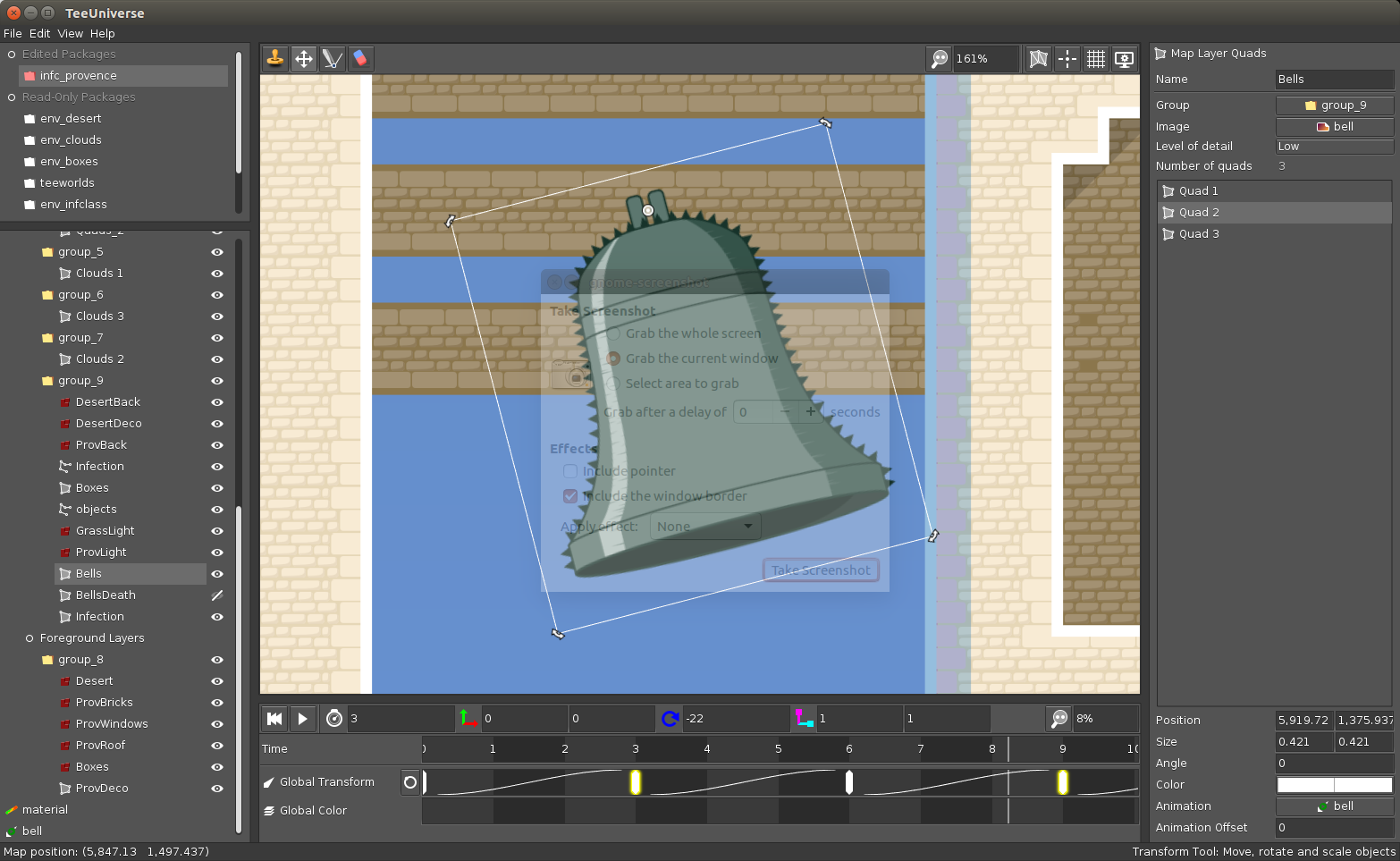
Task: Select the Stamp tool
Action: (275, 59)
